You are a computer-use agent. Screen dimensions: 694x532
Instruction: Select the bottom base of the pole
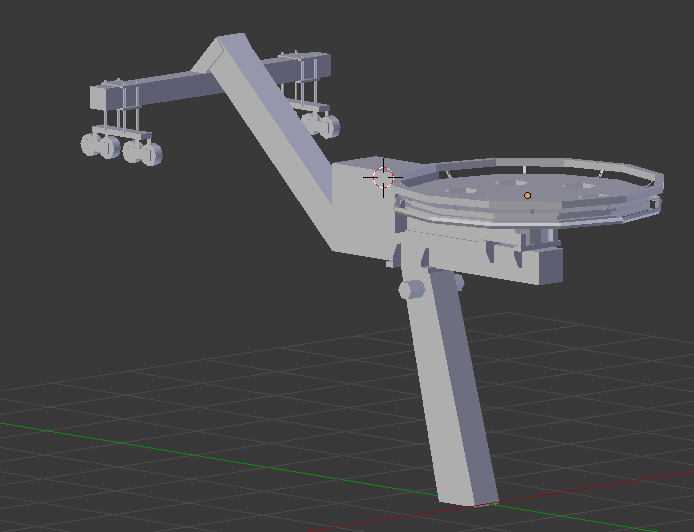pyautogui.click(x=468, y=492)
